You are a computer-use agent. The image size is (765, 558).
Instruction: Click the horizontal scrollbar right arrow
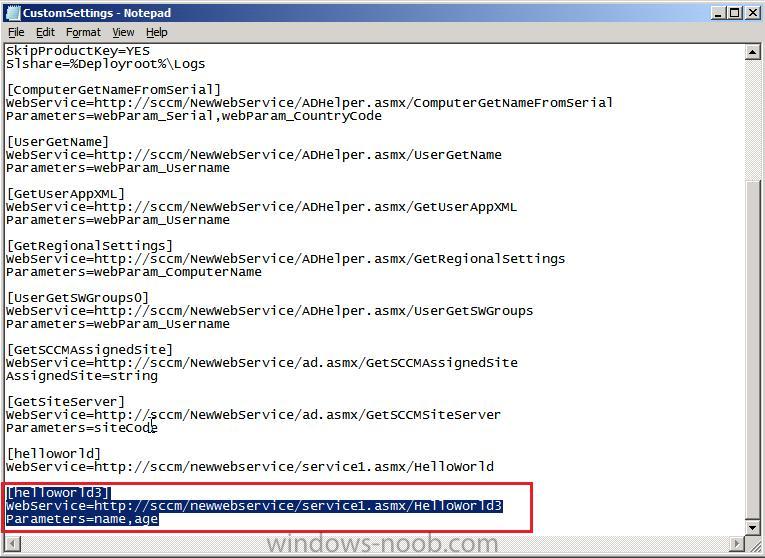click(x=737, y=543)
